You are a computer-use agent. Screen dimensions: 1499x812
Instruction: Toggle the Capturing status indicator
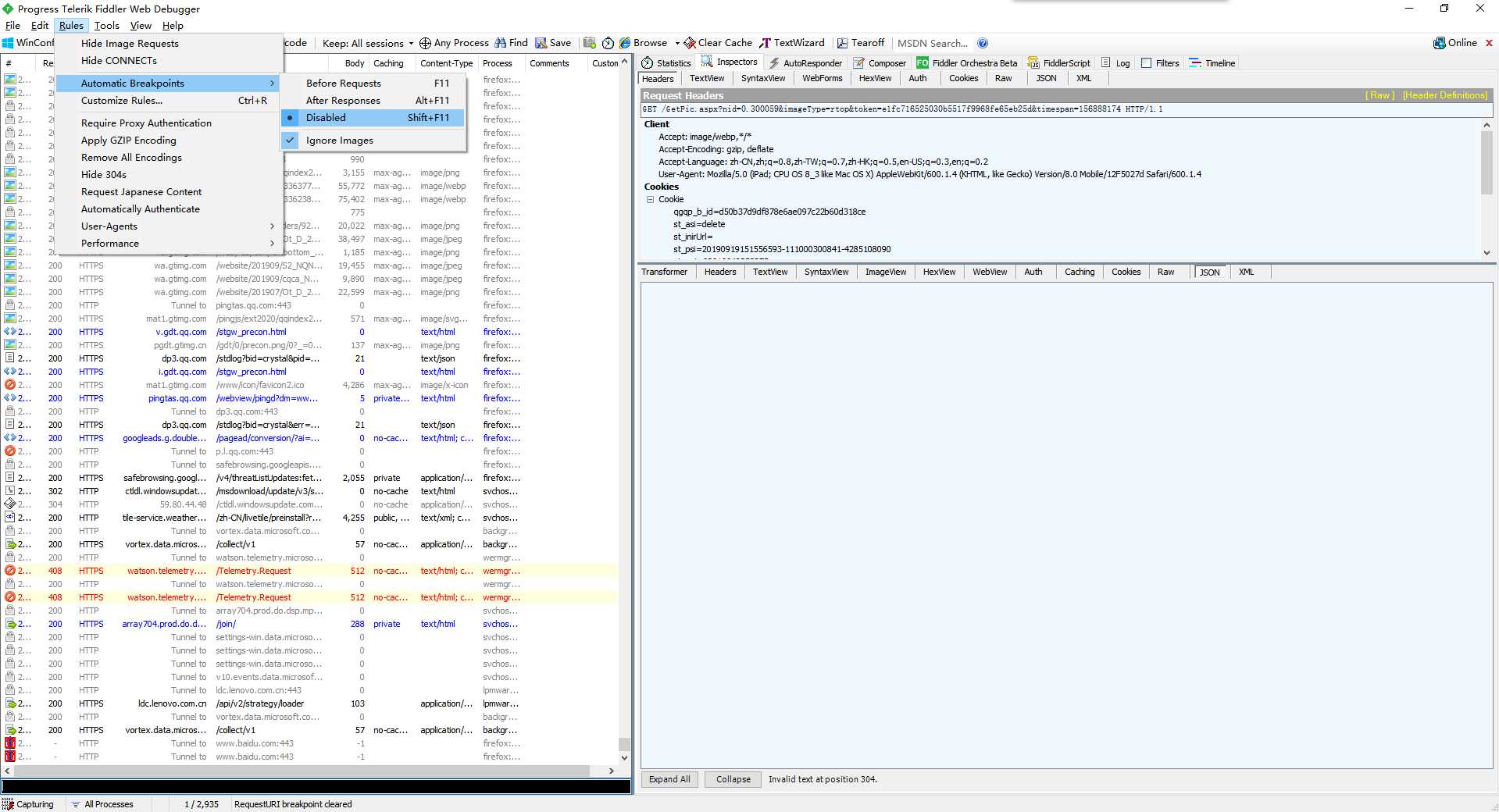(28, 804)
